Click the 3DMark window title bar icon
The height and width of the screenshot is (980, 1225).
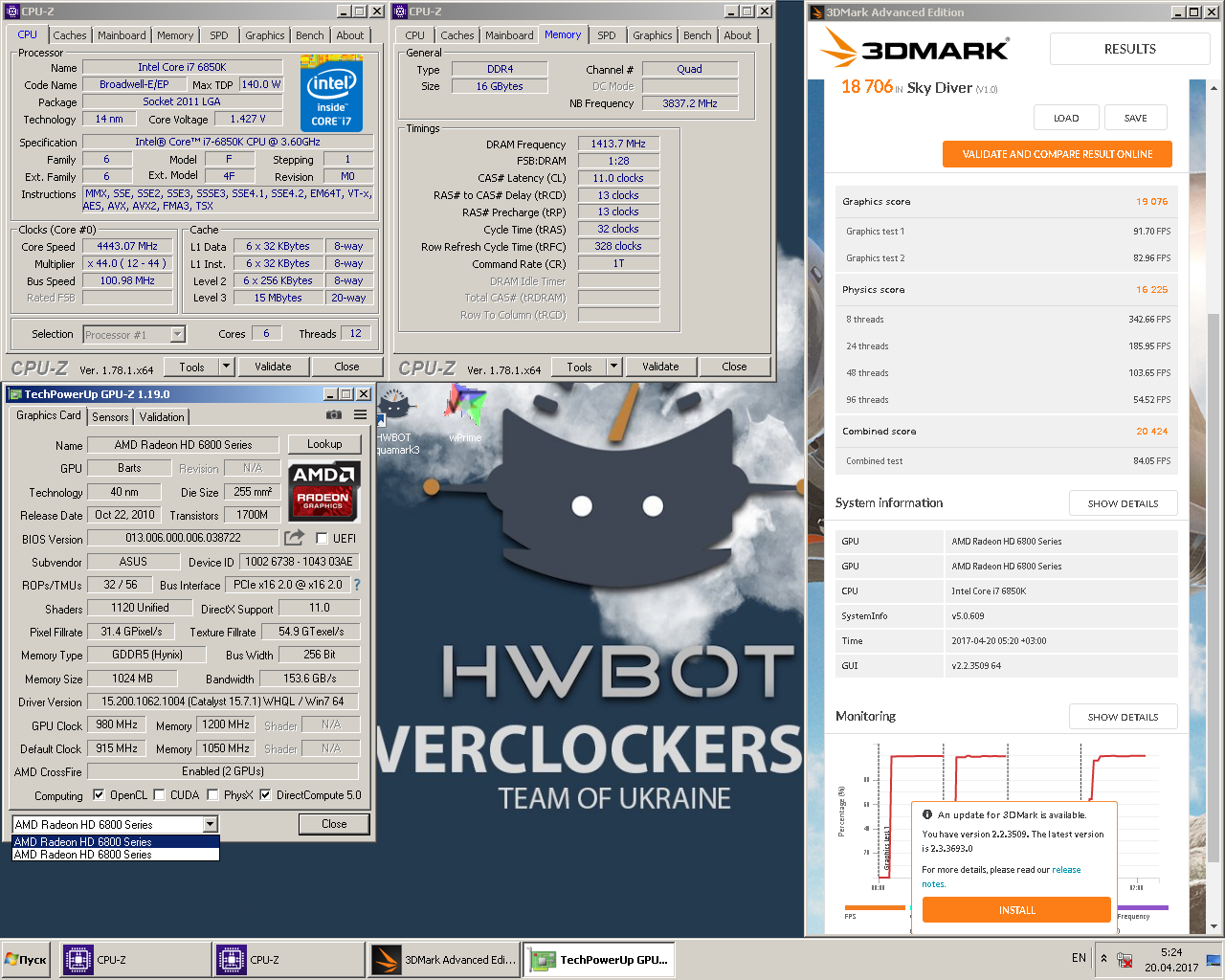click(817, 12)
